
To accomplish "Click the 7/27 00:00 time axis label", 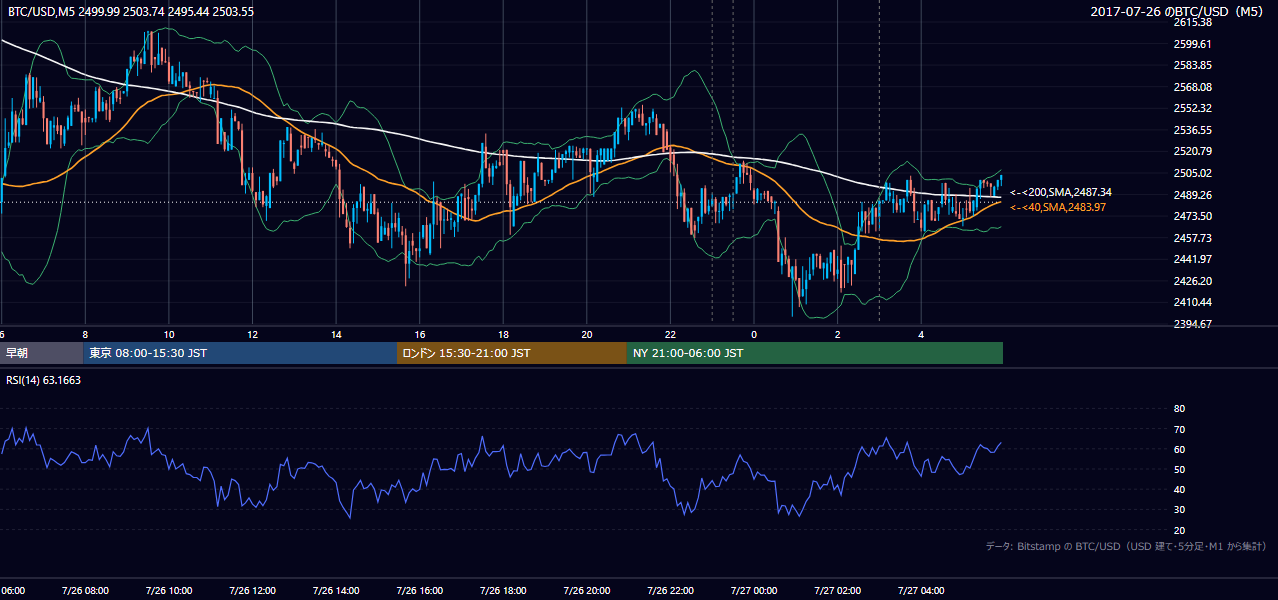I will (x=753, y=591).
